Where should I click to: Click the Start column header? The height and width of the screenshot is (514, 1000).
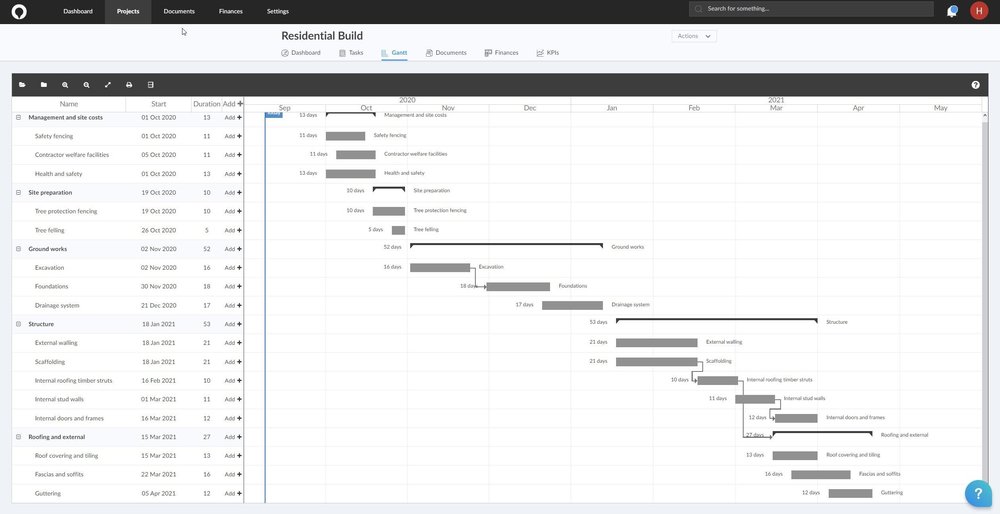pyautogui.click(x=159, y=104)
